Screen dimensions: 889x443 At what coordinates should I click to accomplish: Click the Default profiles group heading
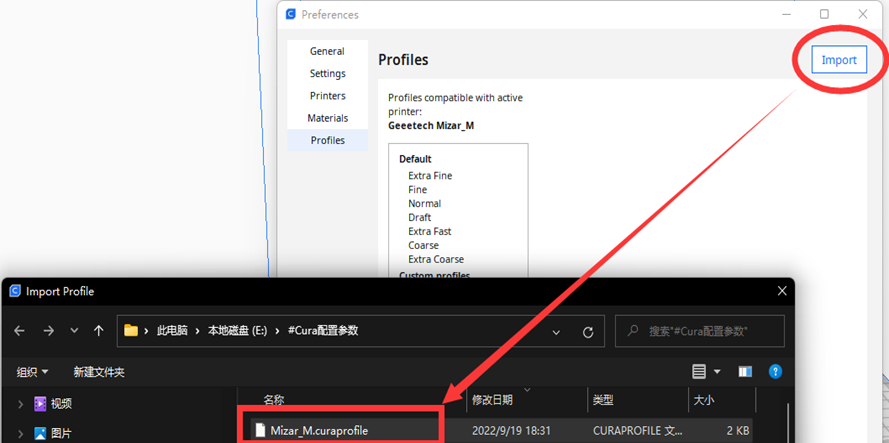[x=415, y=159]
